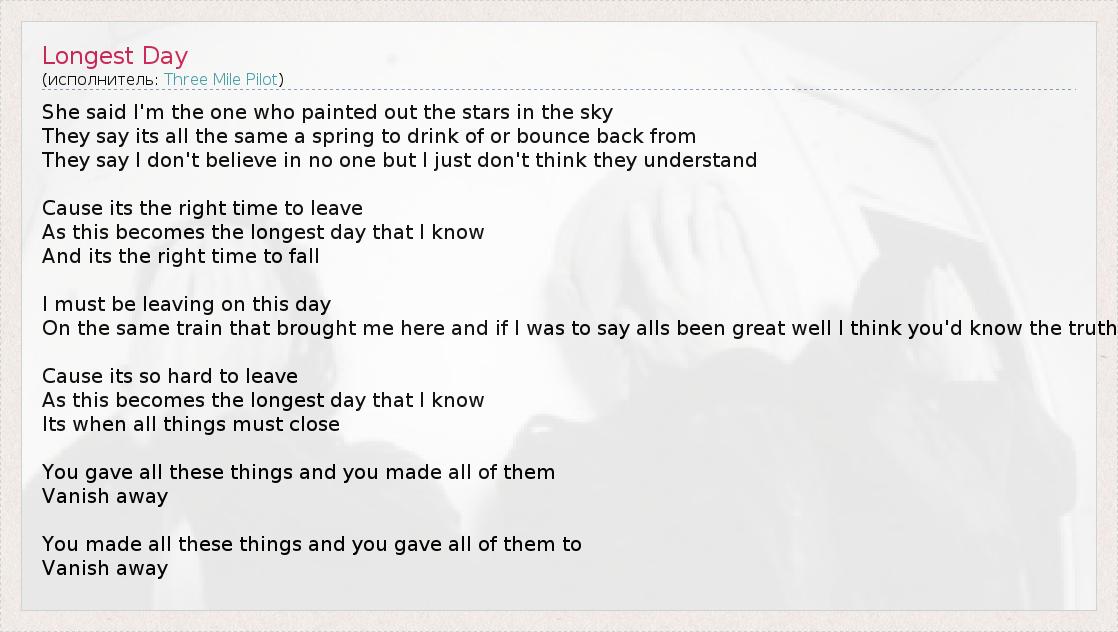Click the lyric 'And its the right time to fall'
1118x632 pixels.
coord(181,256)
